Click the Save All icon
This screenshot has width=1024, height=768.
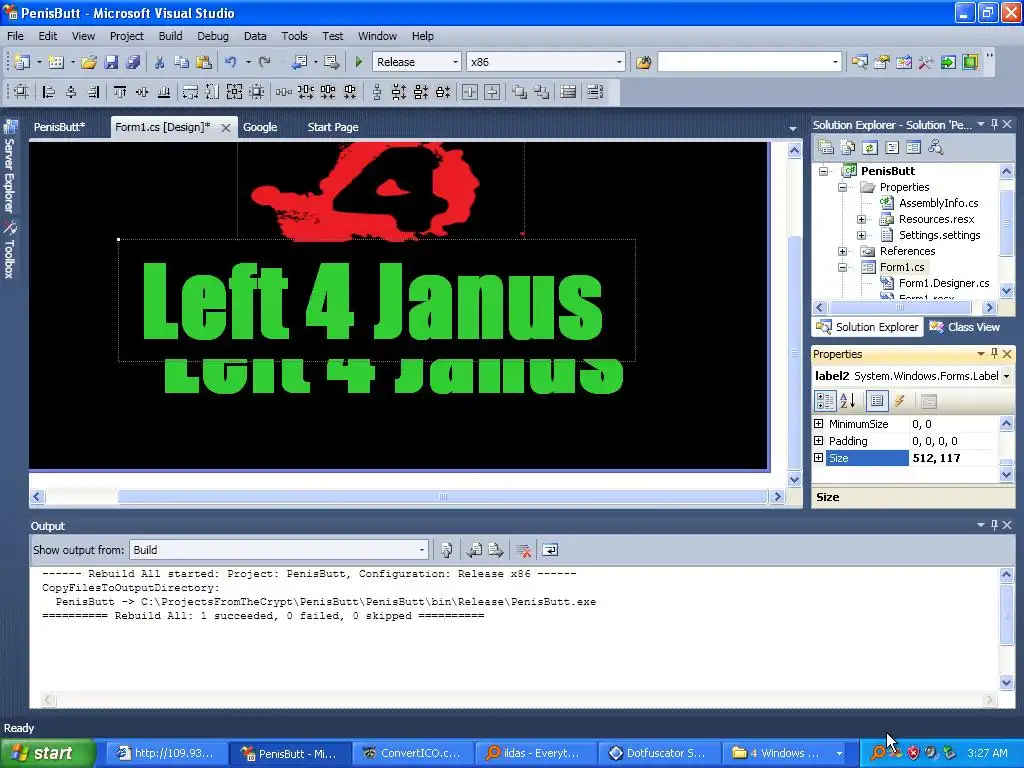pos(133,62)
